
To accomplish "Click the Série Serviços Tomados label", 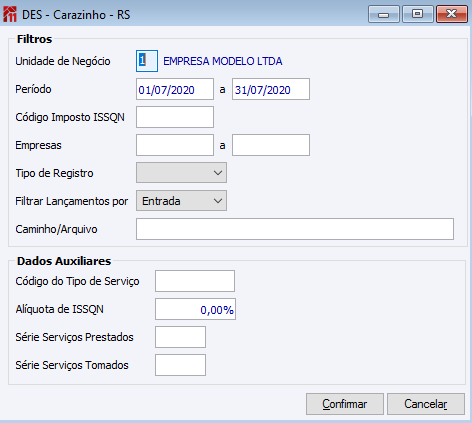I will [72, 365].
